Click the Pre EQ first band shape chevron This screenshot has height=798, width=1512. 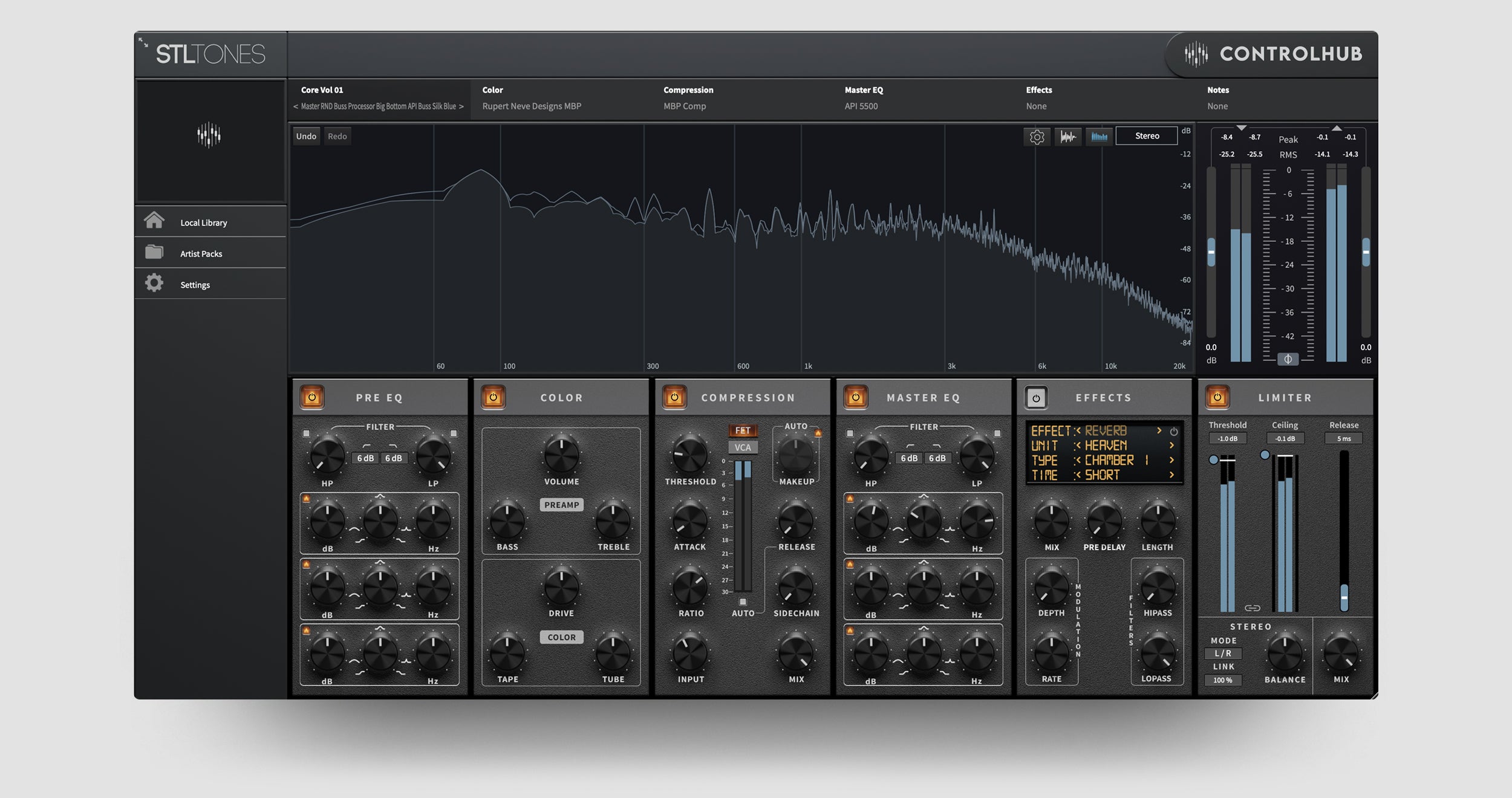click(x=380, y=496)
